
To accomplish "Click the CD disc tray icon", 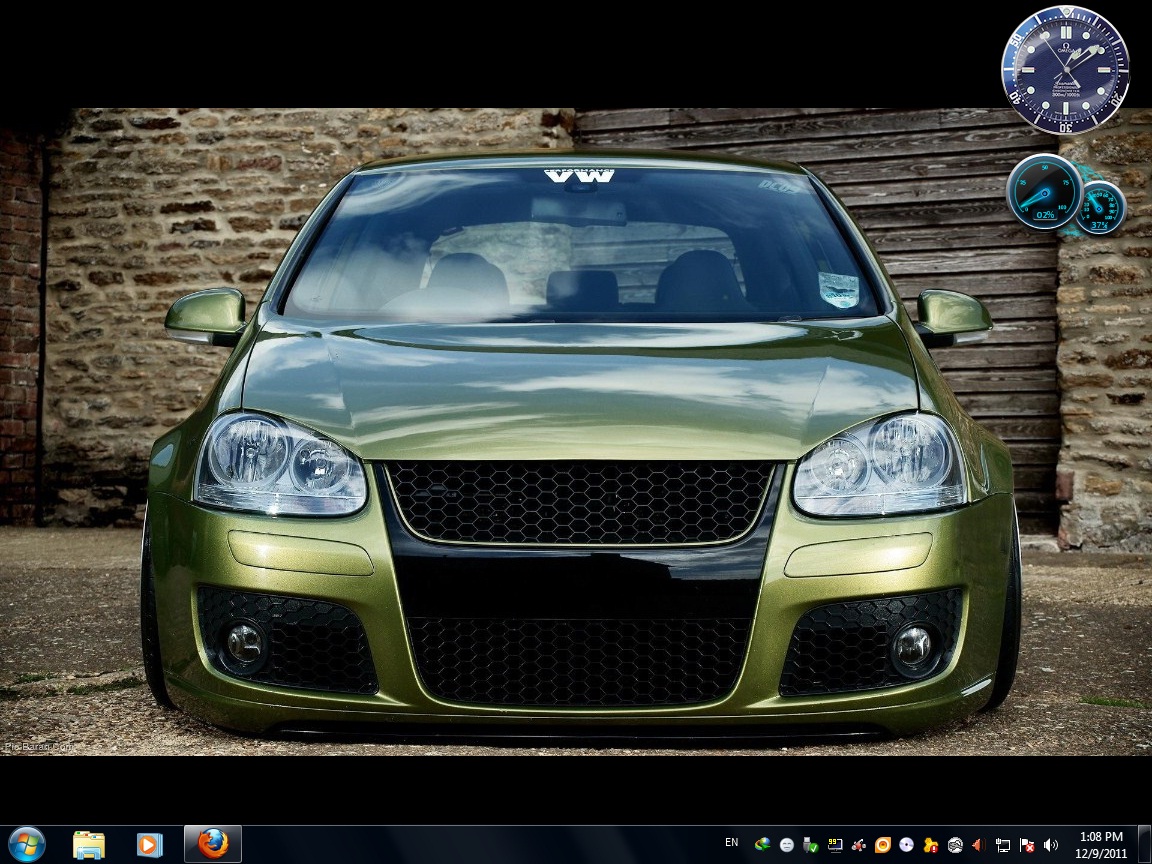I will click(x=907, y=845).
